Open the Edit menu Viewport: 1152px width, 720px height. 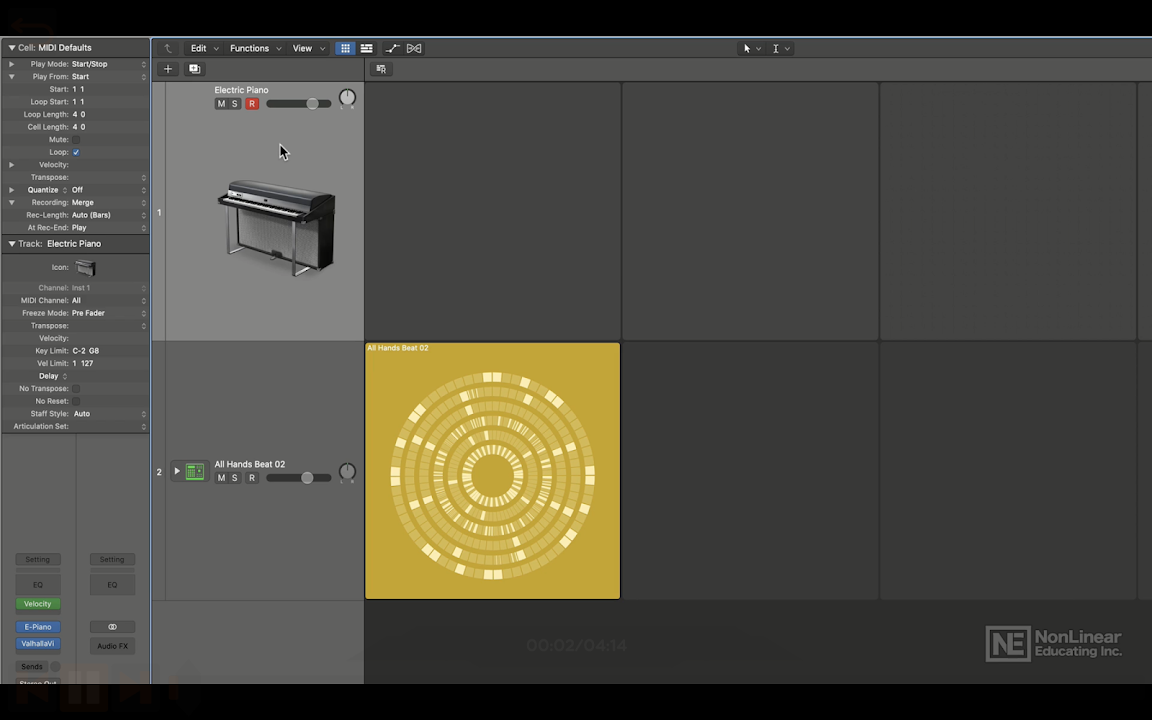199,48
